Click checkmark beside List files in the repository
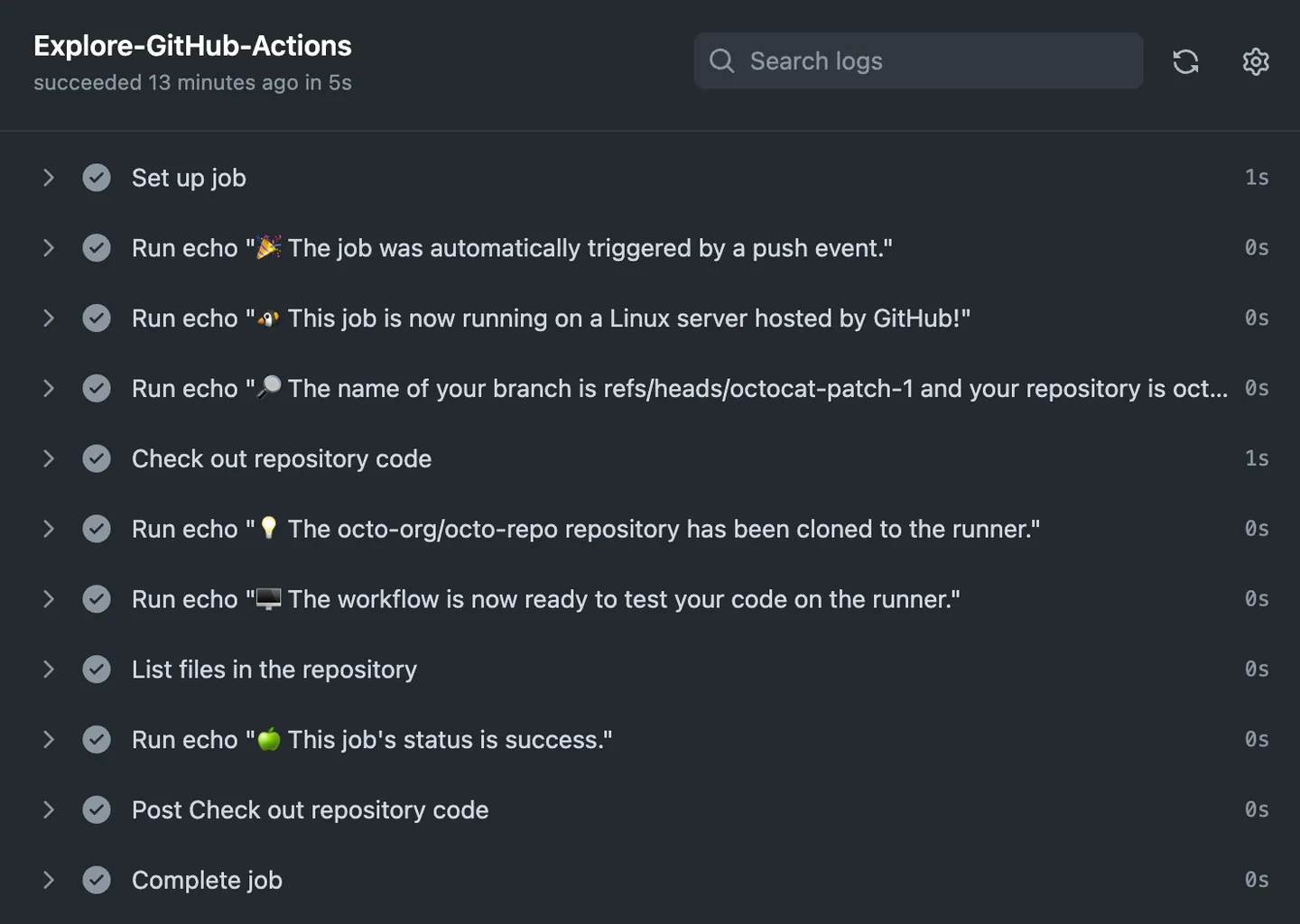This screenshot has height=924, width=1300. [x=97, y=669]
